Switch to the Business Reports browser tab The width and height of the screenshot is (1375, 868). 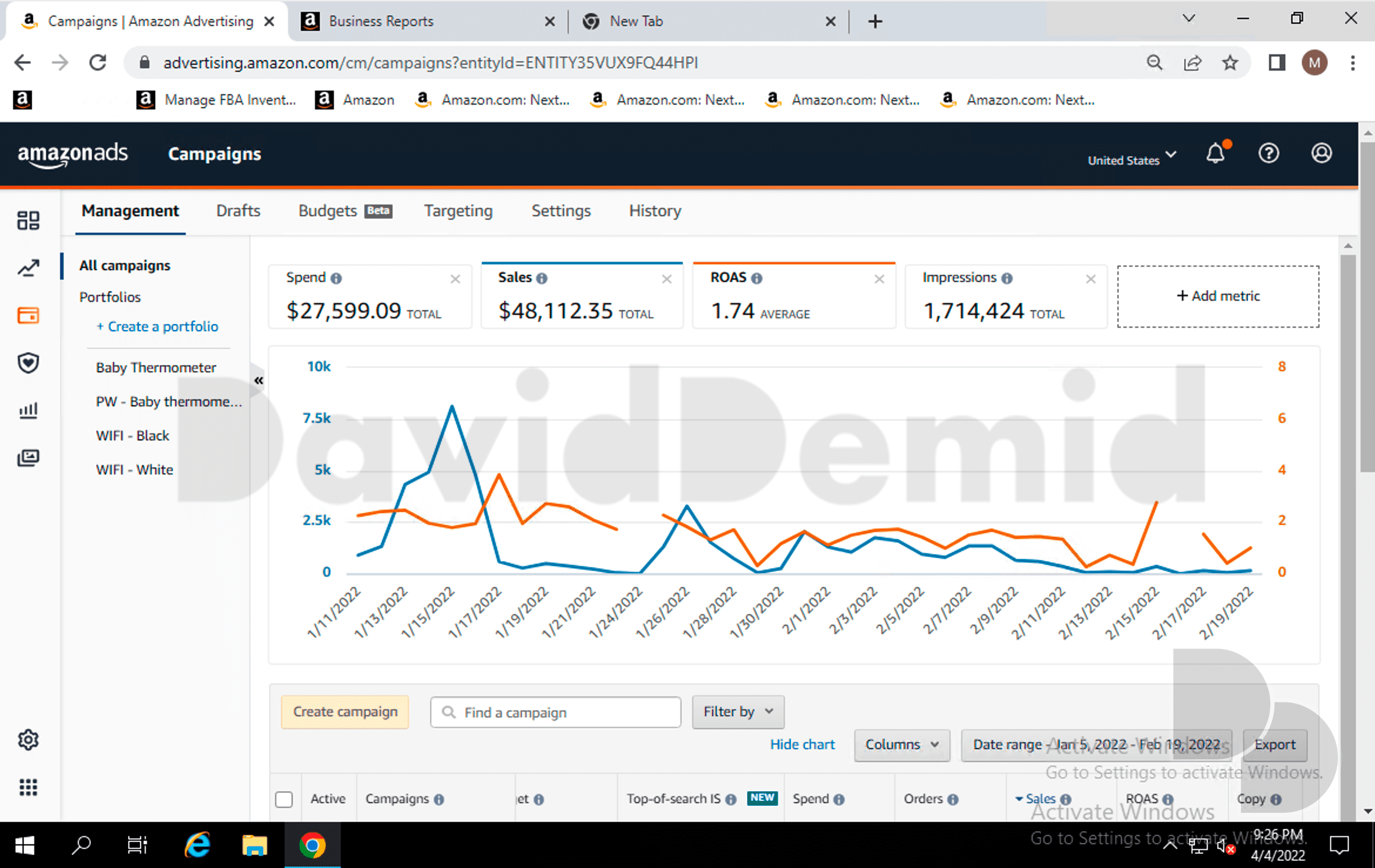(427, 21)
